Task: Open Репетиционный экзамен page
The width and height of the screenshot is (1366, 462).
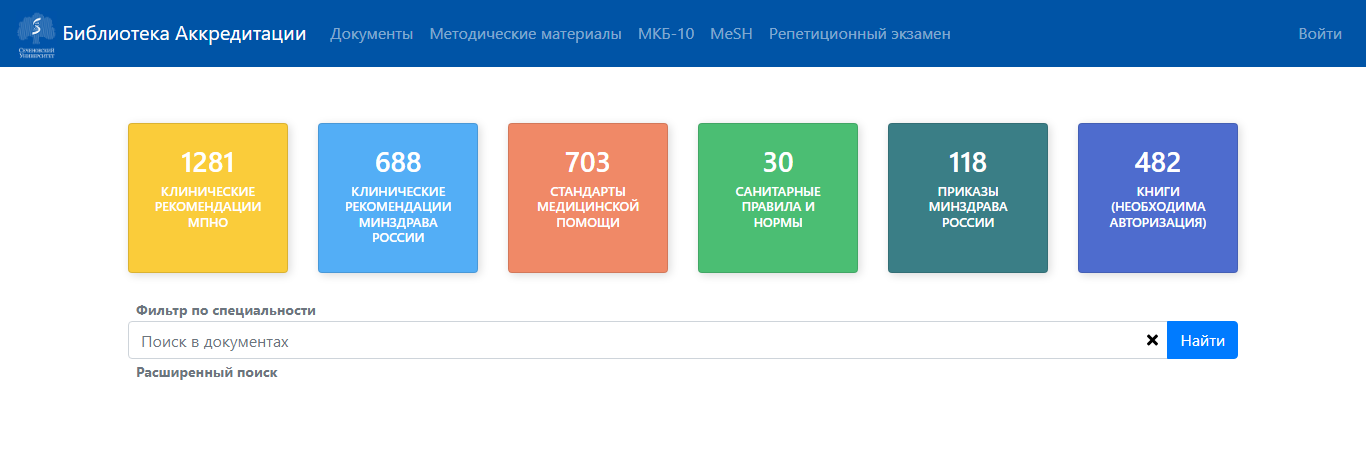Action: click(x=859, y=34)
